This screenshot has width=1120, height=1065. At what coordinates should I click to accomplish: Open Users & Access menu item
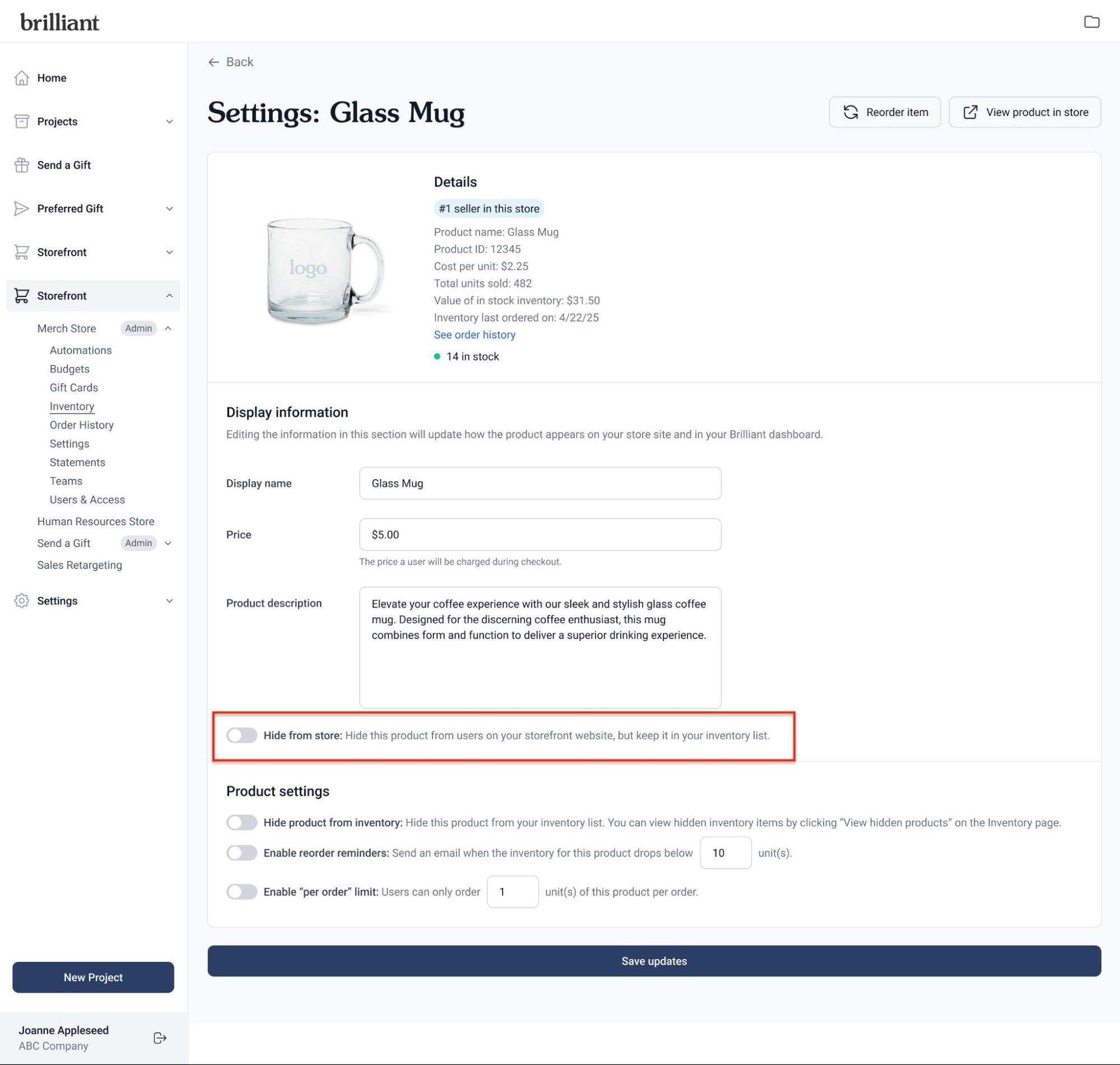[x=87, y=499]
